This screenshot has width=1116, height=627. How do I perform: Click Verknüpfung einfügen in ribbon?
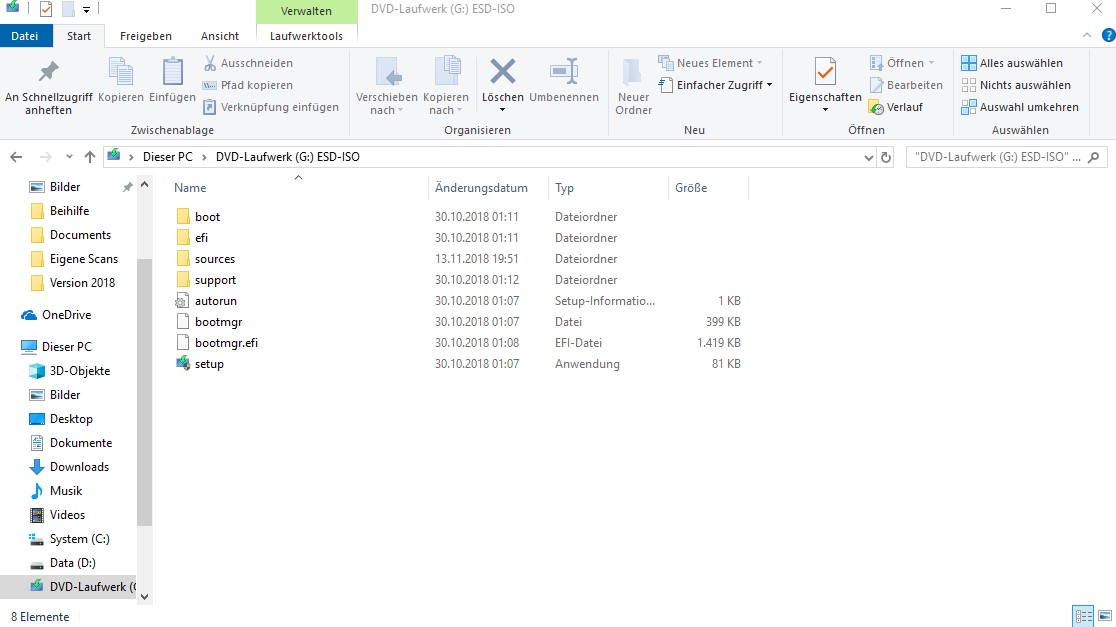pos(270,107)
